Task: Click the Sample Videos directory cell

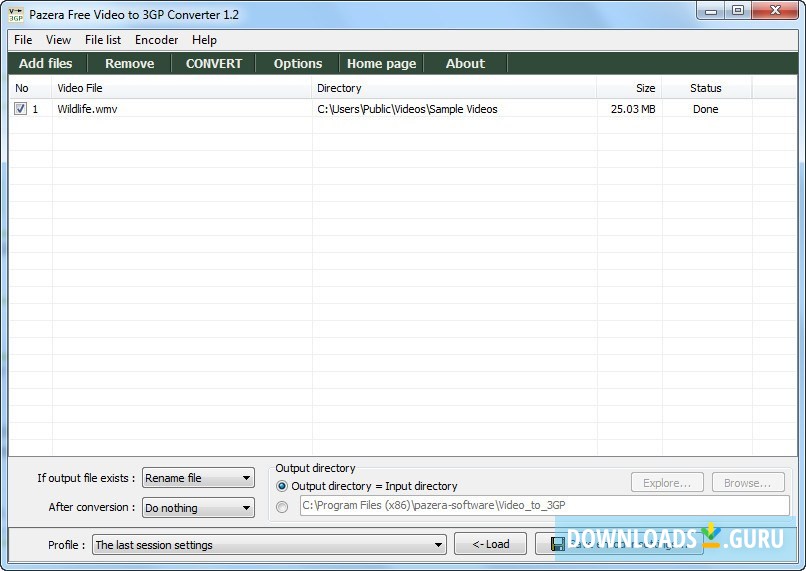Action: click(407, 109)
